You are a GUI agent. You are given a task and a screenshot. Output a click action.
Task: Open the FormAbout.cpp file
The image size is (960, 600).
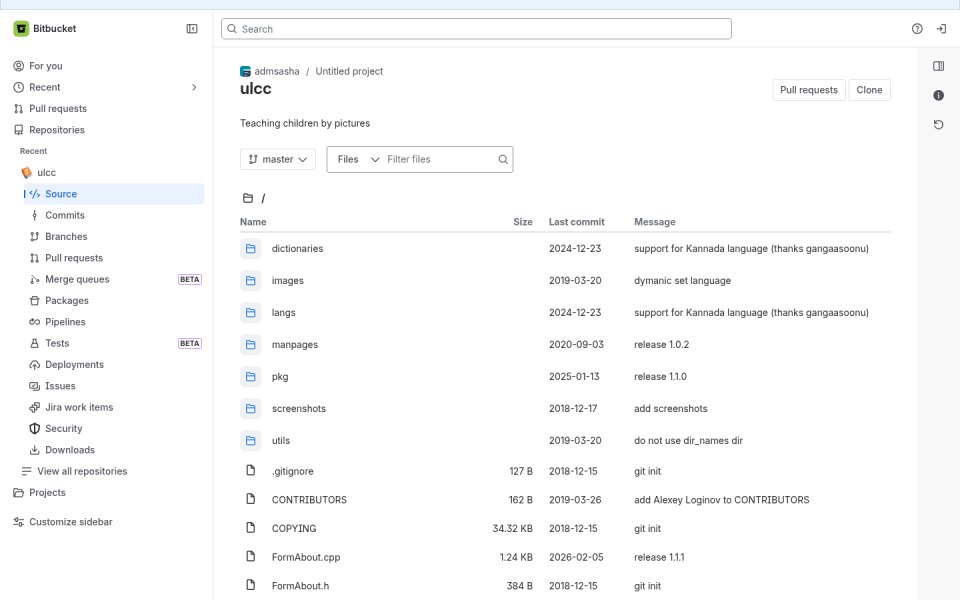point(306,557)
